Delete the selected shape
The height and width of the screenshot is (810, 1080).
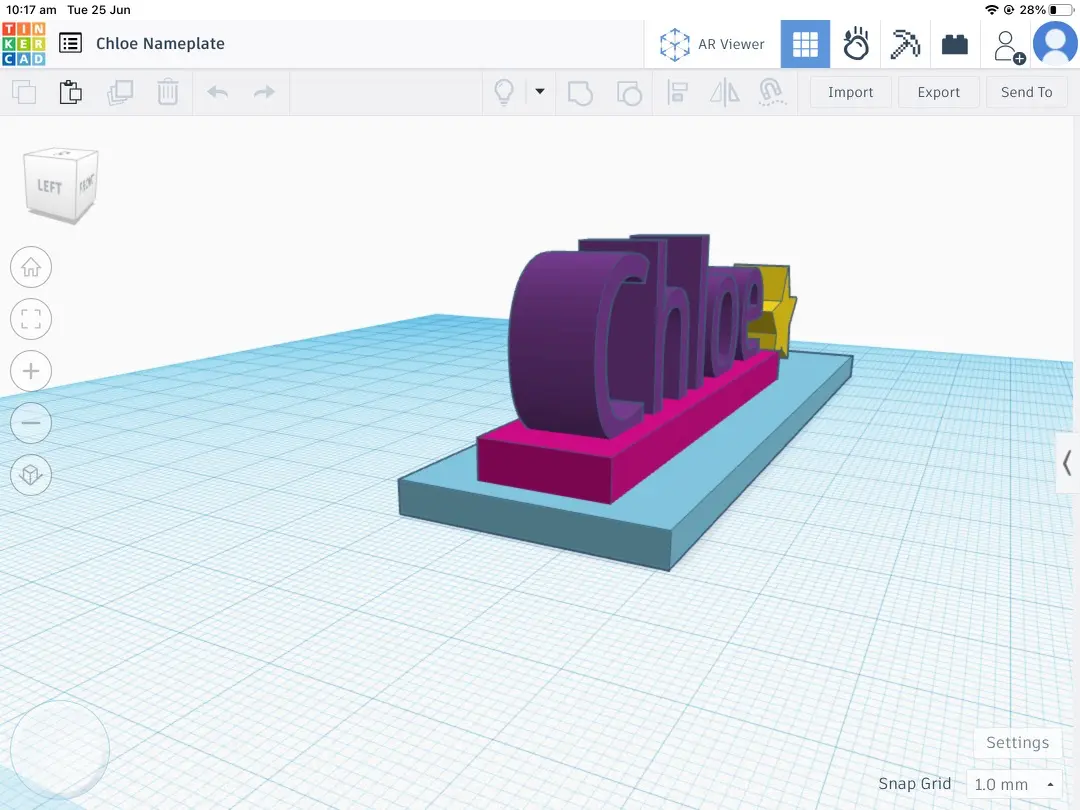(167, 92)
